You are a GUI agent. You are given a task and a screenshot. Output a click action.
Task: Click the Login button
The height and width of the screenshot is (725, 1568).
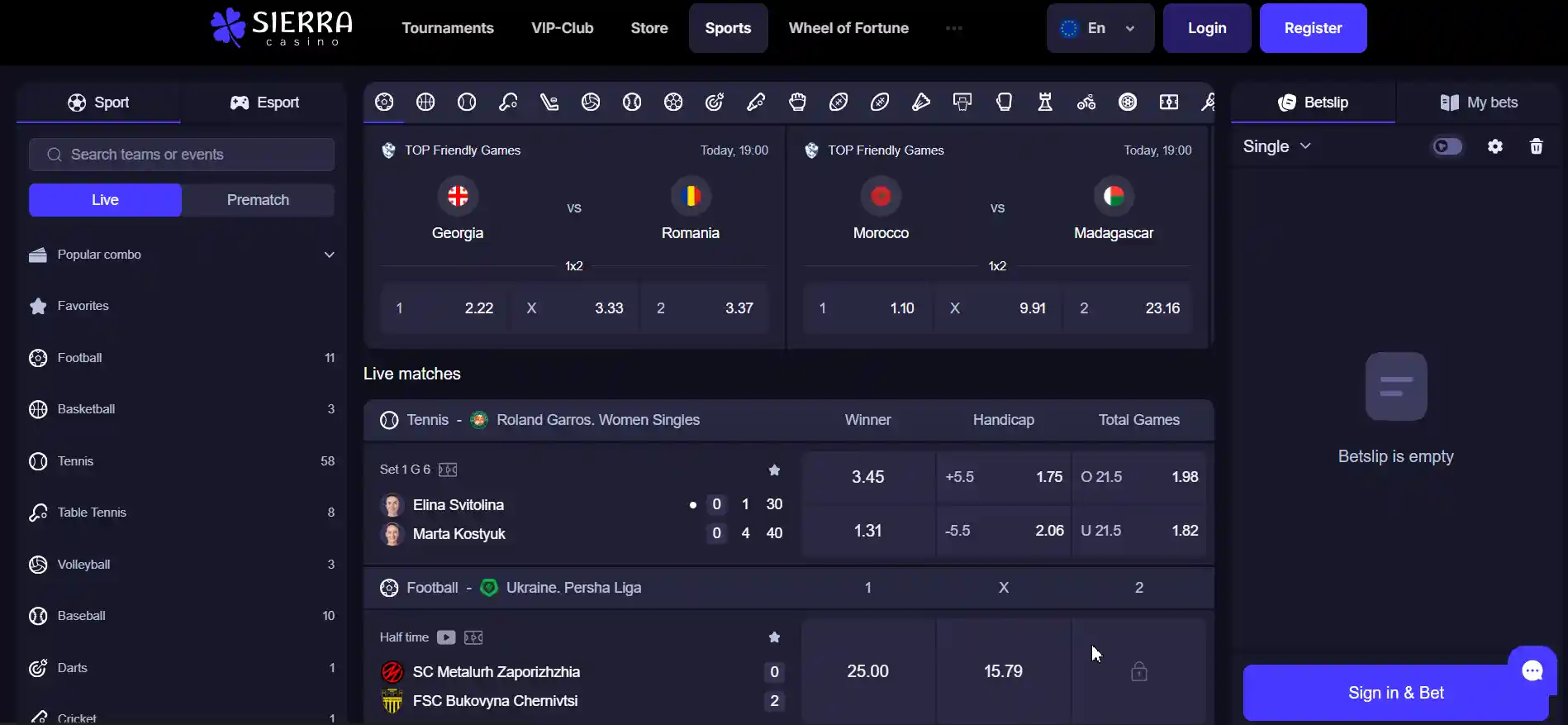point(1207,28)
